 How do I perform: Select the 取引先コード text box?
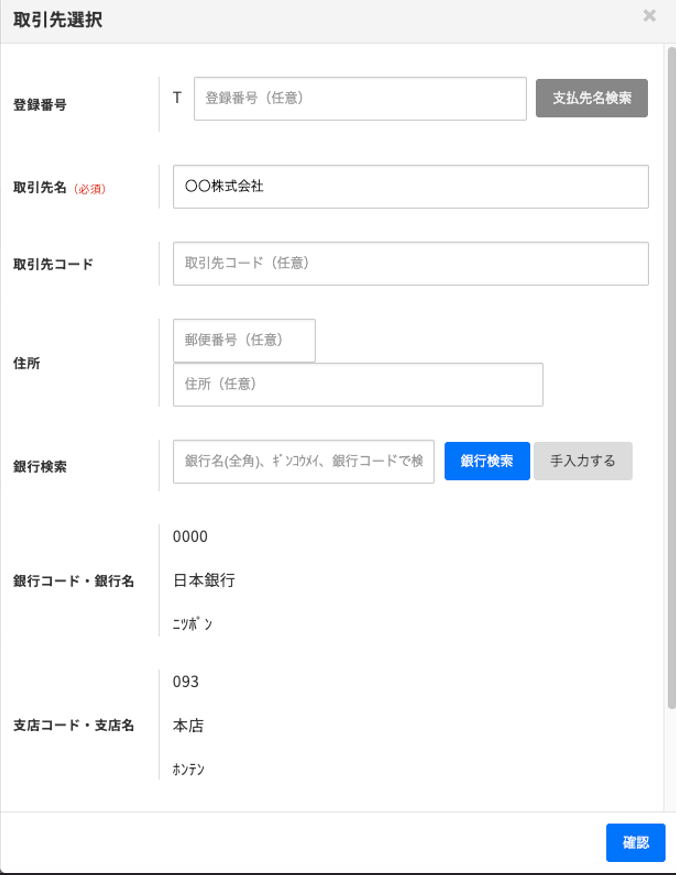(410, 263)
